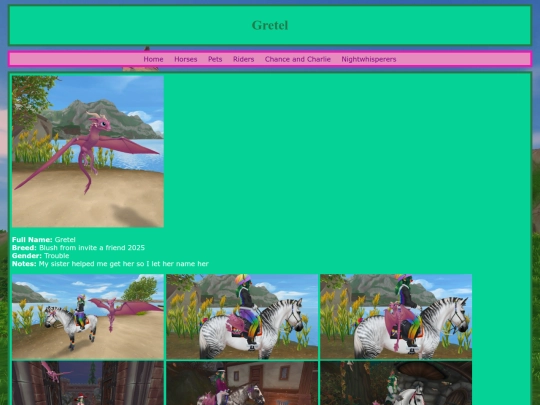Open photo of dragon hanging beside zebra horse
This screenshot has height=405, width=540.
(396, 317)
